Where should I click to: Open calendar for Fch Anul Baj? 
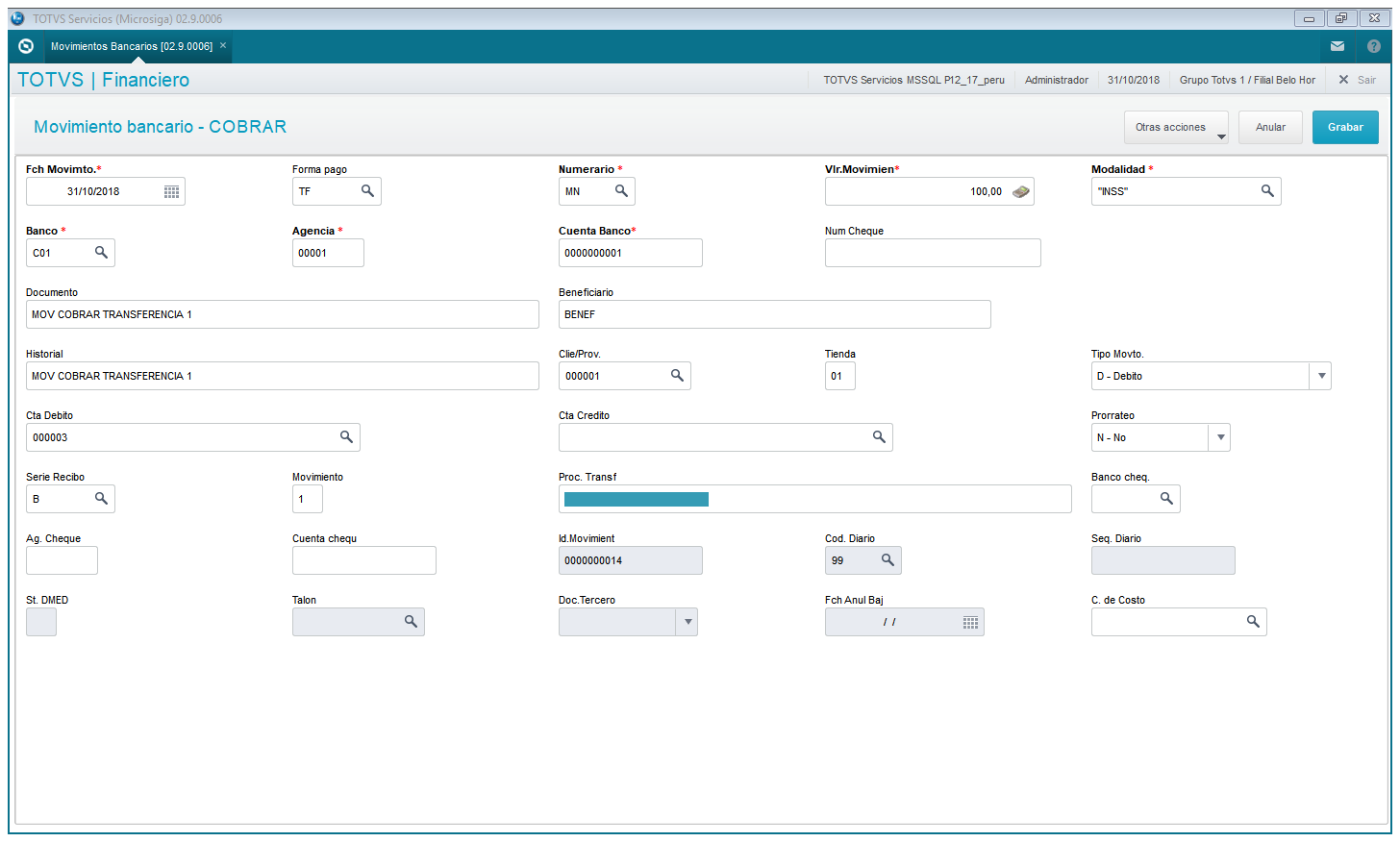(x=970, y=622)
